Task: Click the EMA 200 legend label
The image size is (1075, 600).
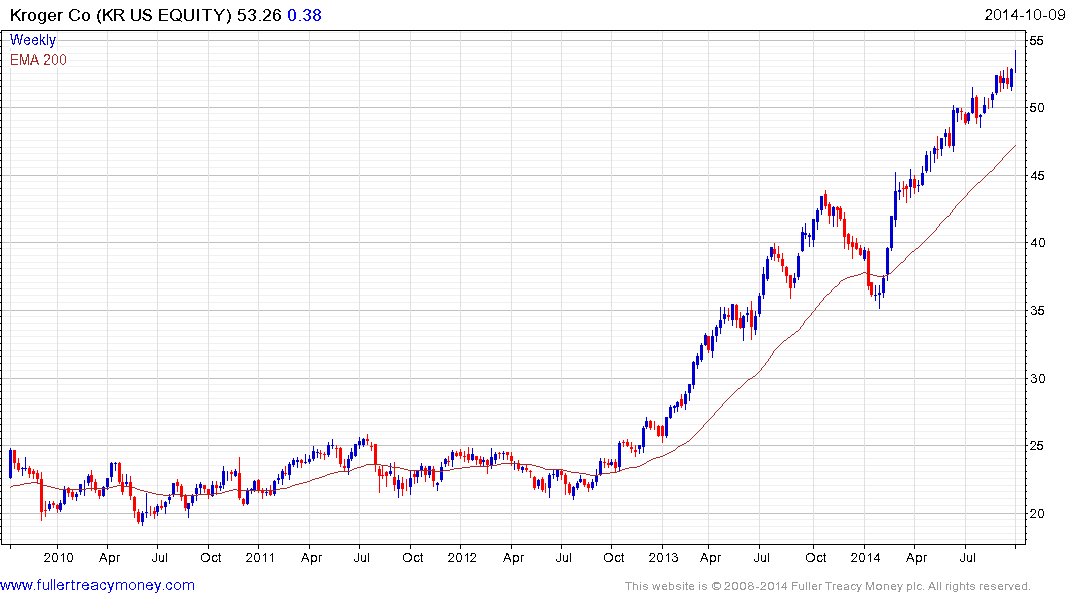Action: [38, 60]
